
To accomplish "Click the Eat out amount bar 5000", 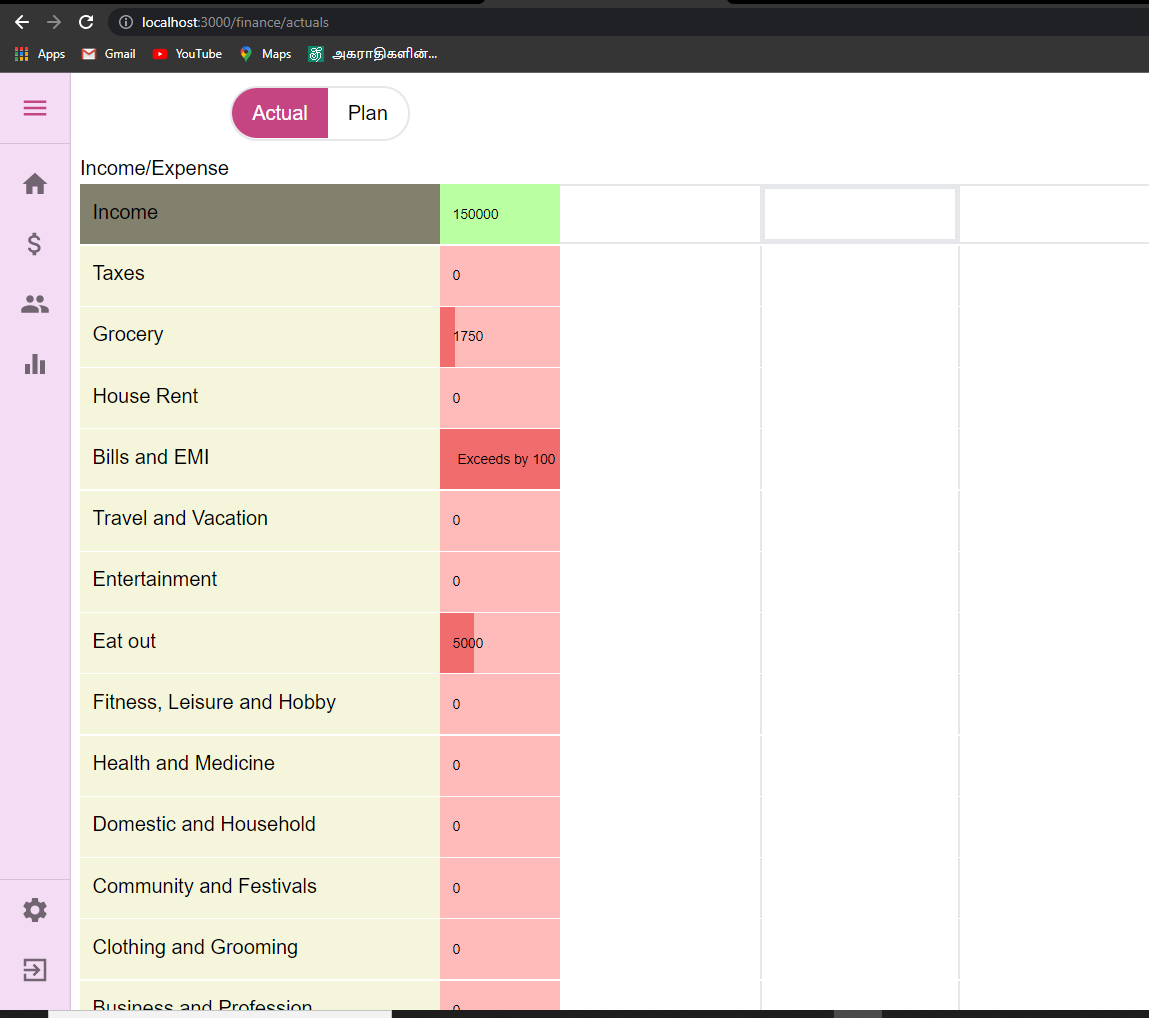I will 500,643.
